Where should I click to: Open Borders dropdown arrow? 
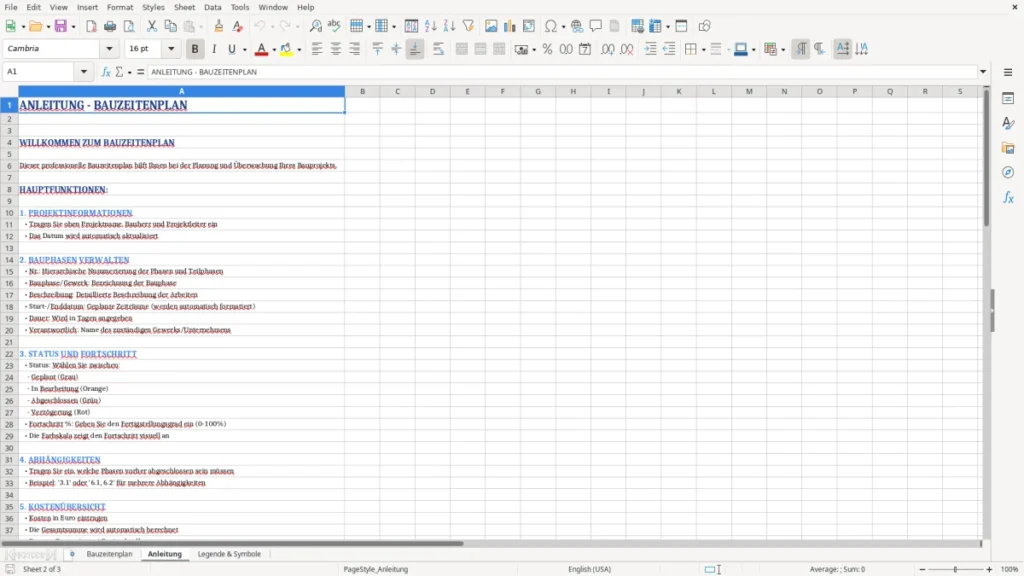(x=703, y=50)
